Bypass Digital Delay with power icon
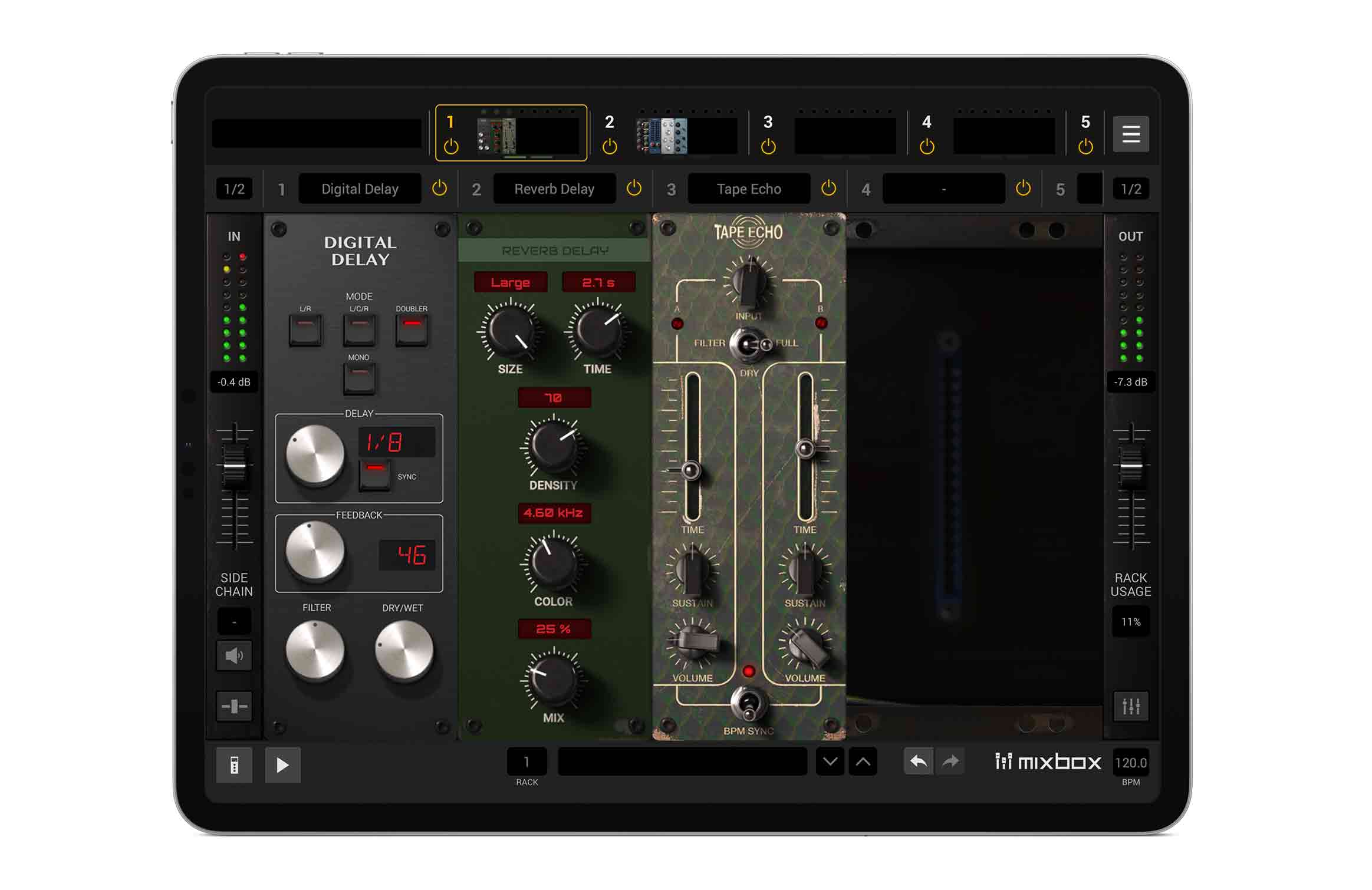The image size is (1372, 890). [x=439, y=188]
